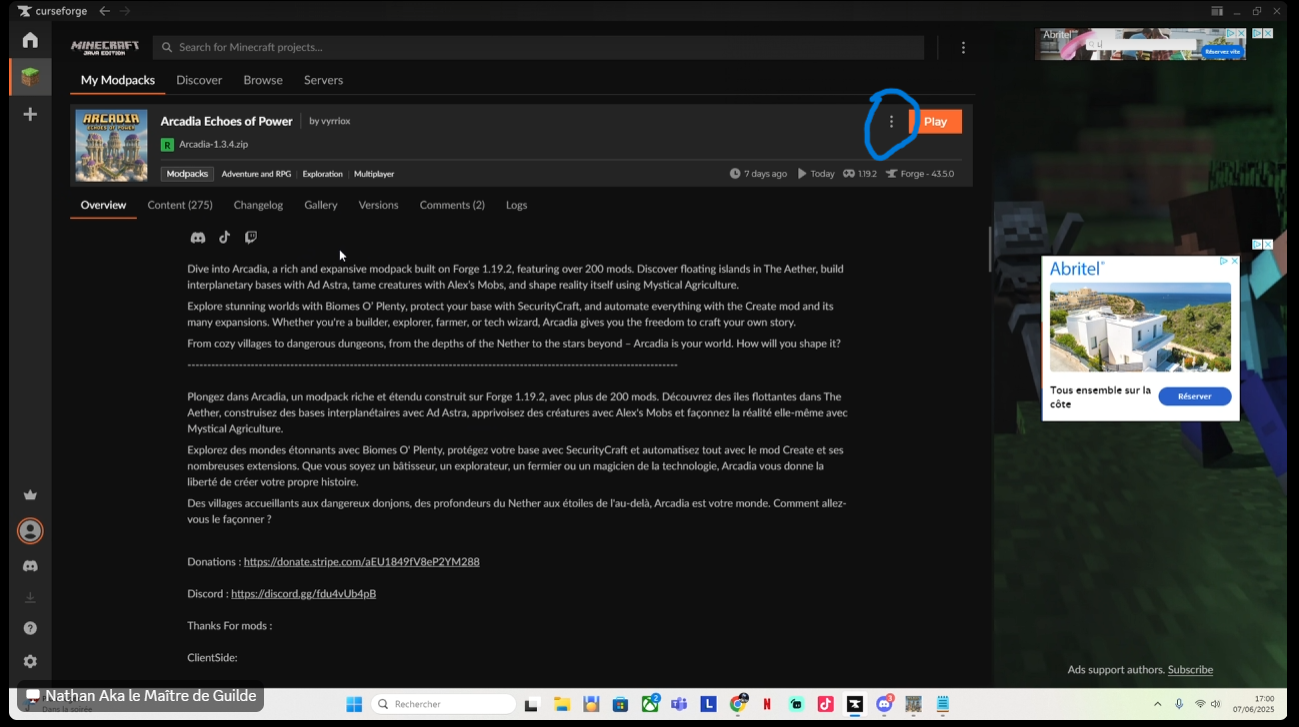Click the page's vertical scrollbar thumb
This screenshot has height=727, width=1299.
click(x=990, y=249)
